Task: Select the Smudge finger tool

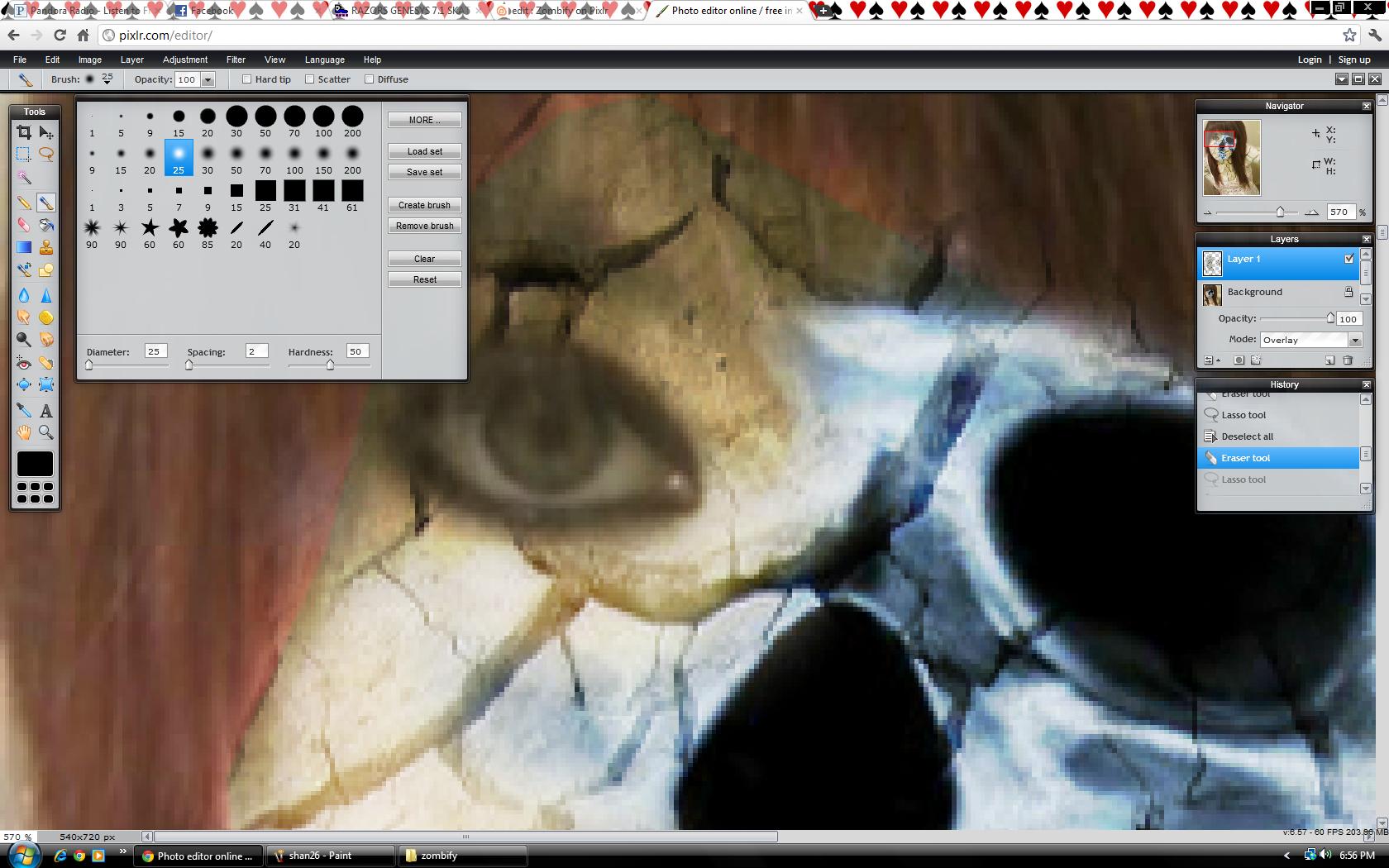Action: (x=24, y=317)
